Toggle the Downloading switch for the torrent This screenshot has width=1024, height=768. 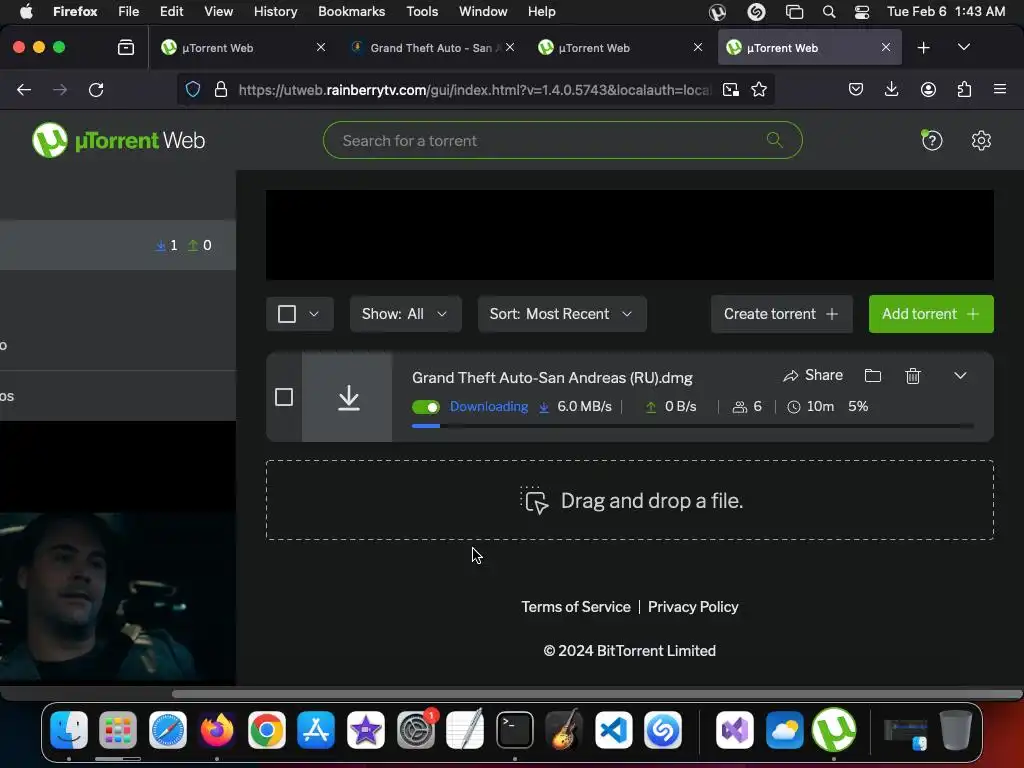[426, 407]
